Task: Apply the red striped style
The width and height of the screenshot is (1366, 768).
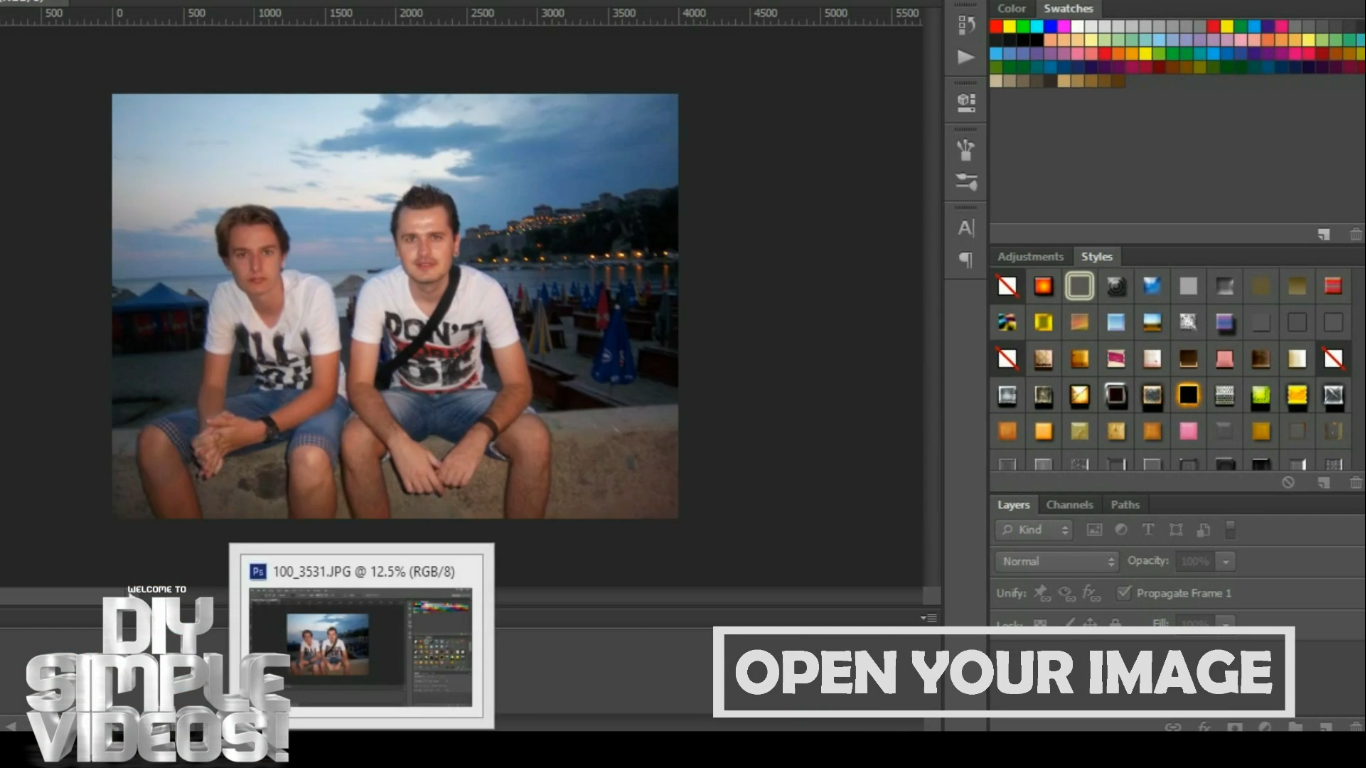Action: [x=1333, y=286]
